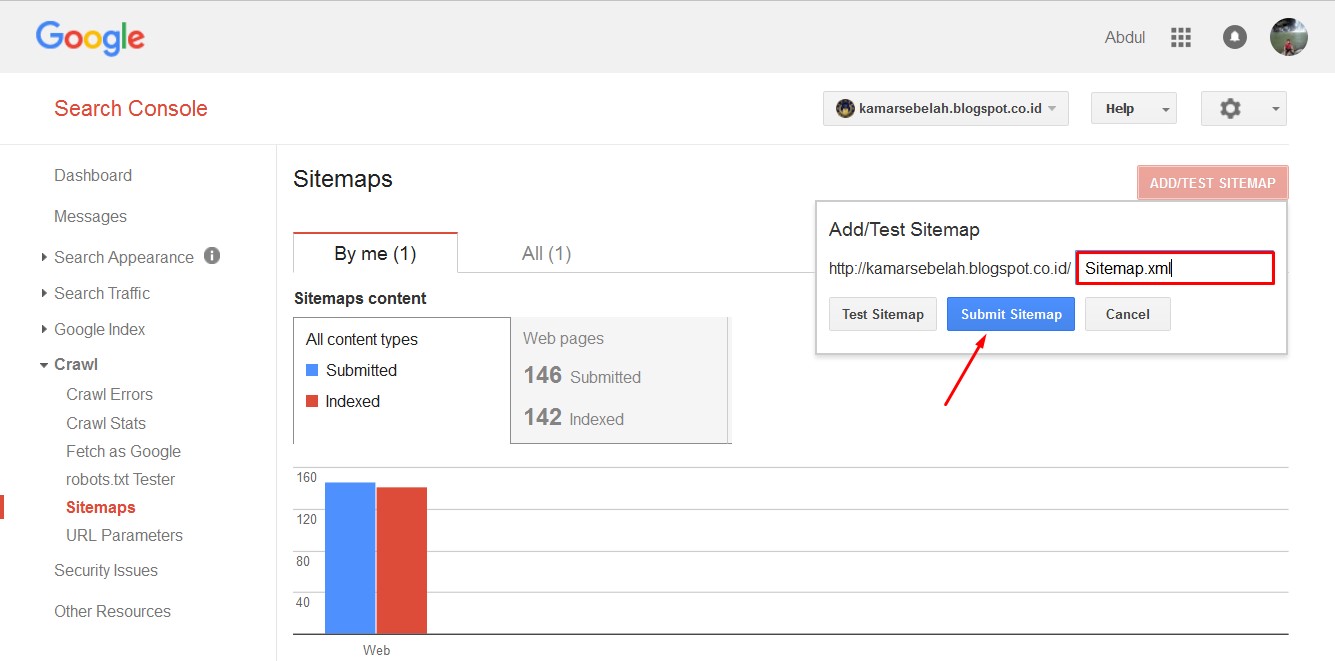Click the Test Sitemap button
The height and width of the screenshot is (661, 1335).
(x=883, y=314)
